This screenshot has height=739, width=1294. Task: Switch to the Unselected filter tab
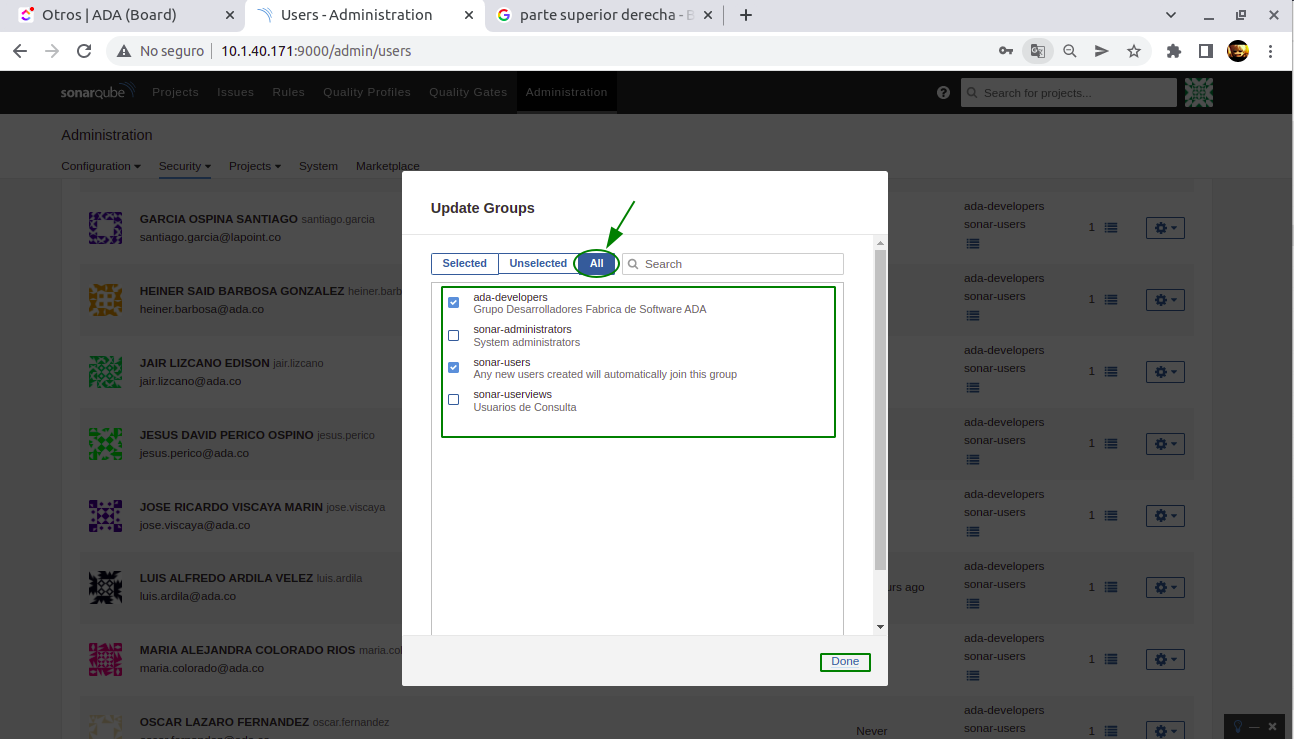point(538,263)
